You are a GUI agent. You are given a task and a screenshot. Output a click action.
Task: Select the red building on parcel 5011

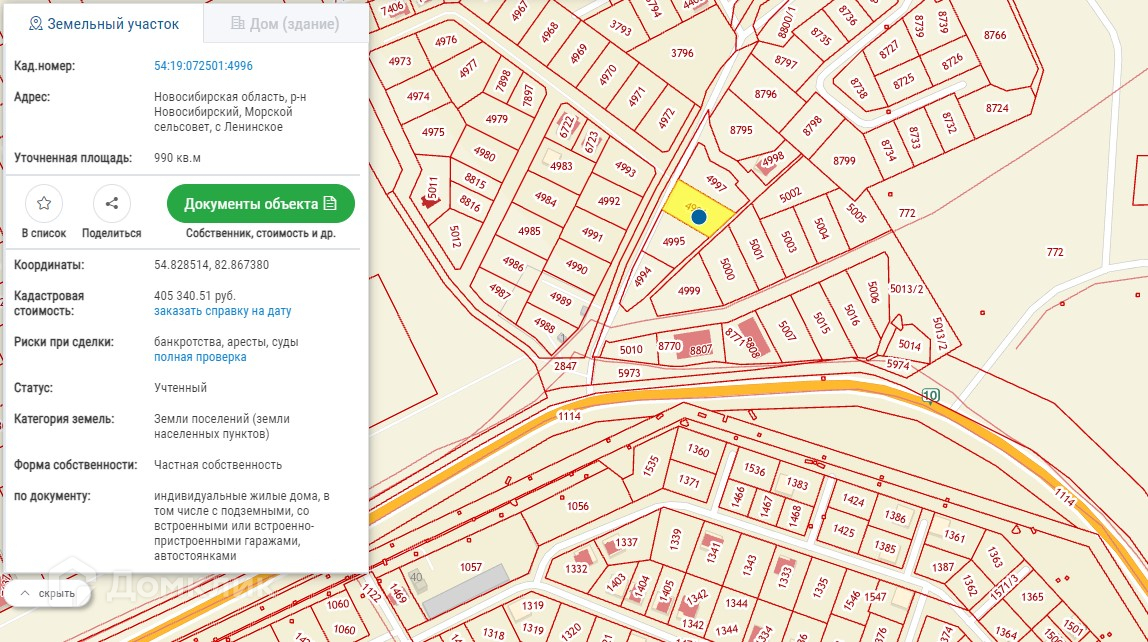click(430, 202)
